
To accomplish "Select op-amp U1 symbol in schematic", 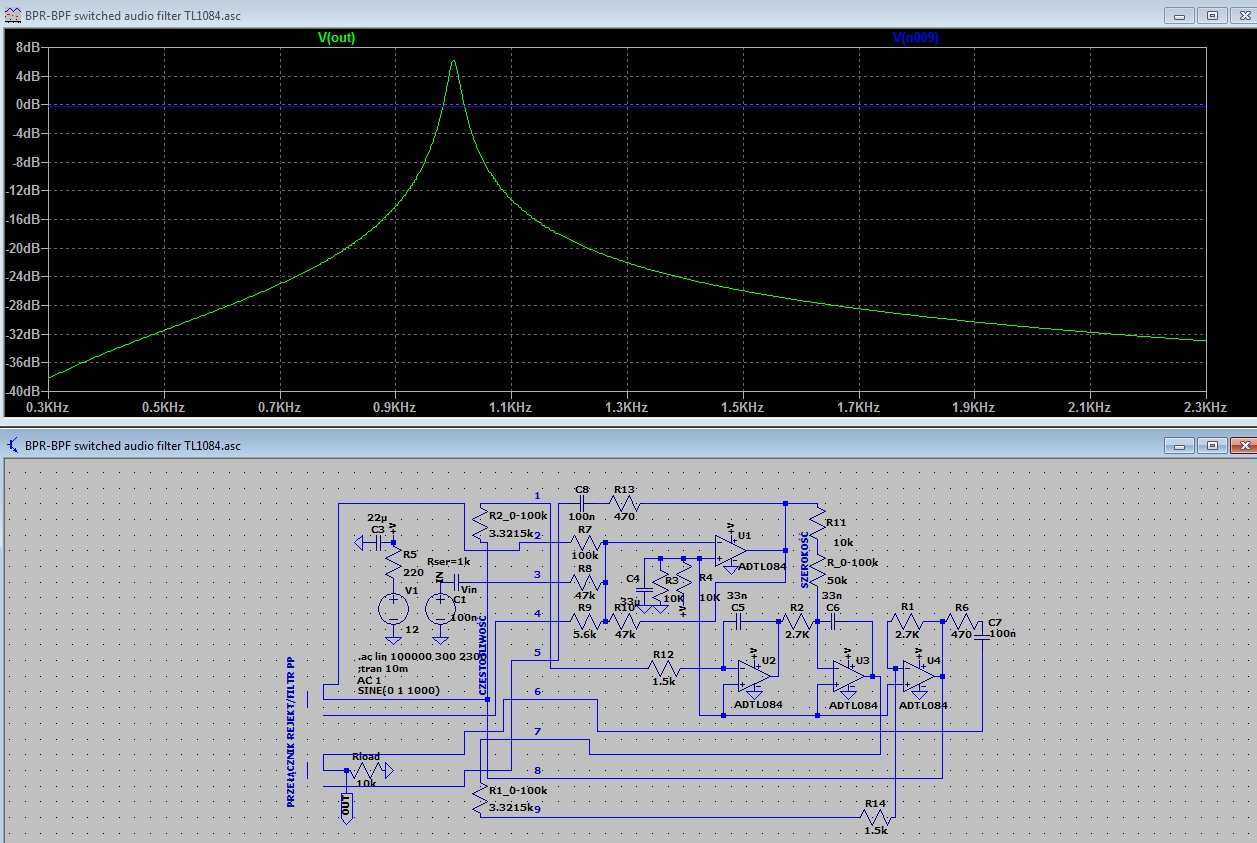I will click(x=731, y=549).
